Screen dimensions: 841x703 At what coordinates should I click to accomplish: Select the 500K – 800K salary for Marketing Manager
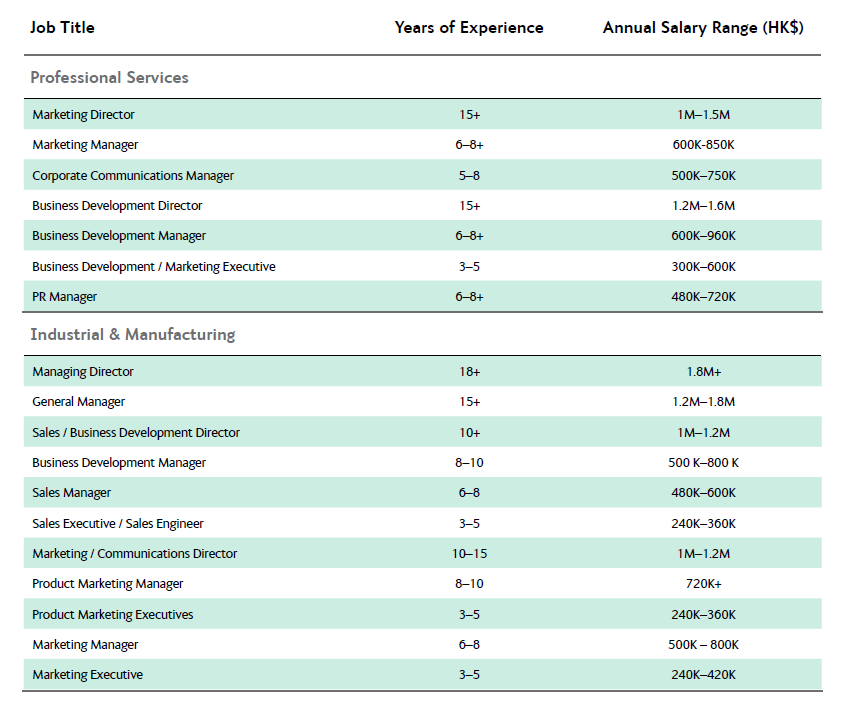pyautogui.click(x=703, y=645)
